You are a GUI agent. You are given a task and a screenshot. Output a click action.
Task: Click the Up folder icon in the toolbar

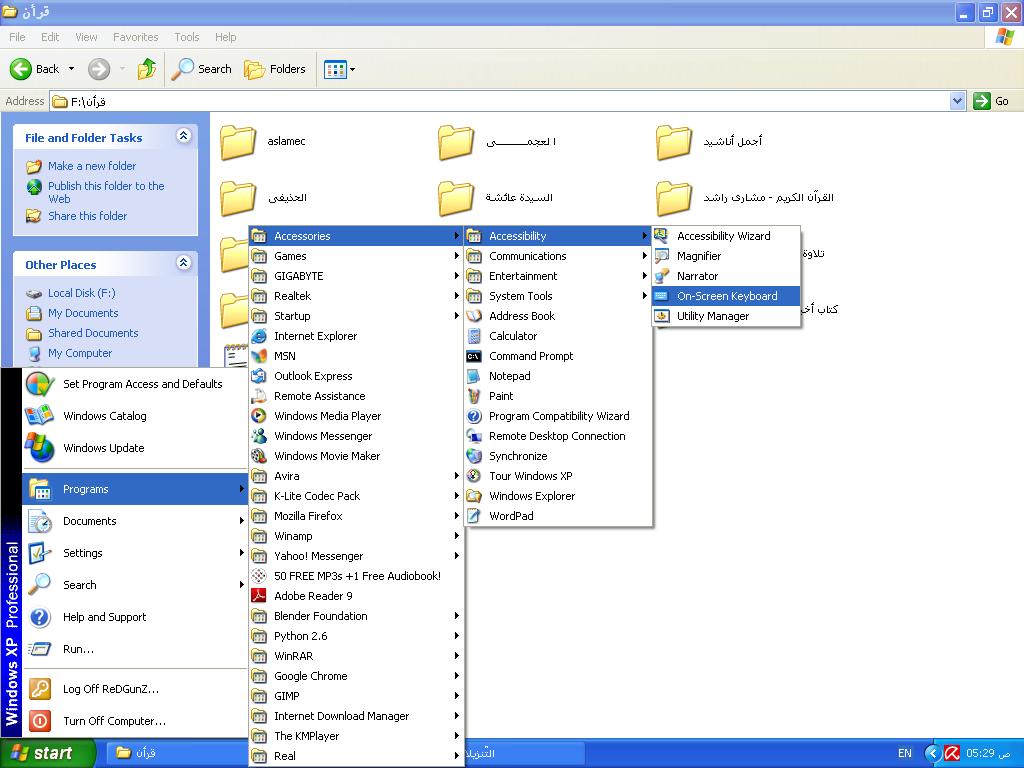pyautogui.click(x=147, y=69)
